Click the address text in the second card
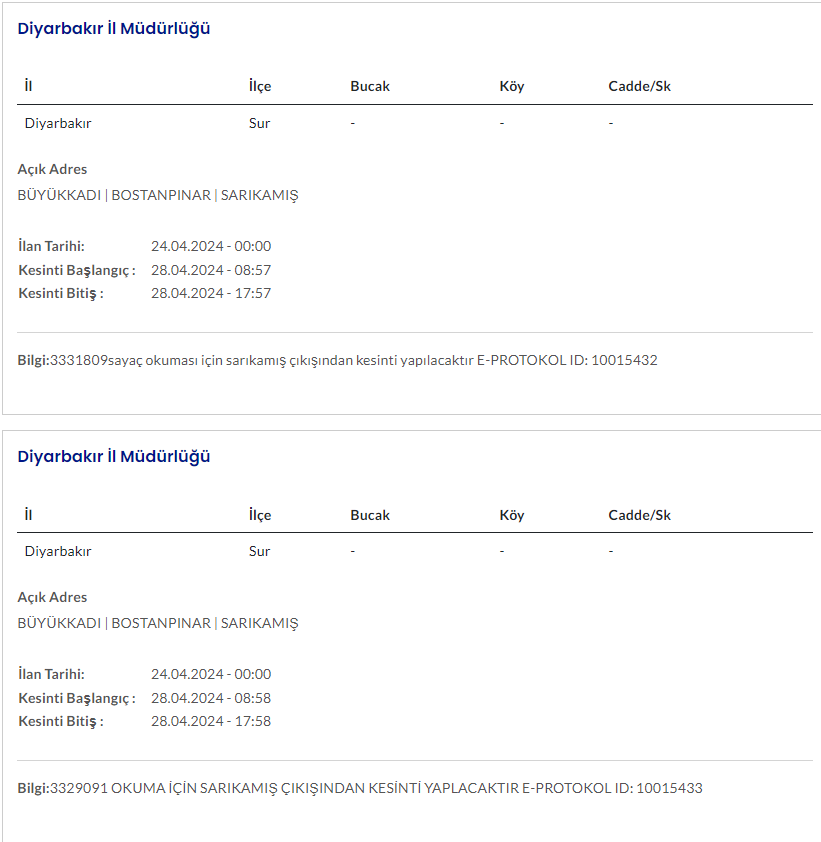The width and height of the screenshot is (821, 842). 158,623
